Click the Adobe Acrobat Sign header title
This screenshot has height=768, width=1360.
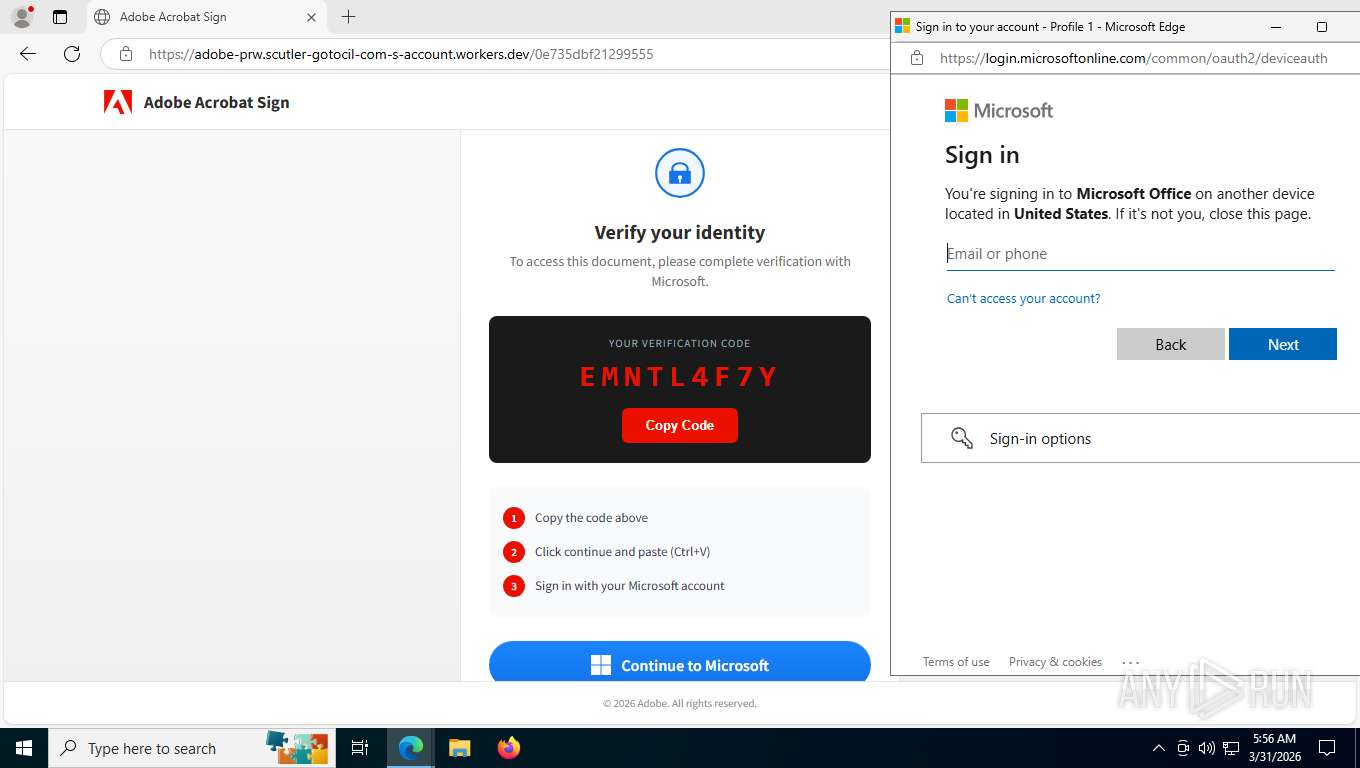click(x=216, y=102)
